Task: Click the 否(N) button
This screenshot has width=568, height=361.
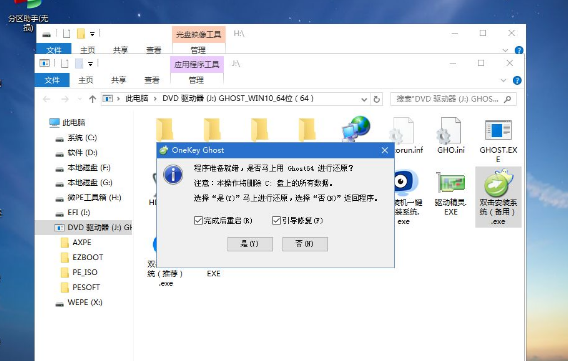Action: 305,244
